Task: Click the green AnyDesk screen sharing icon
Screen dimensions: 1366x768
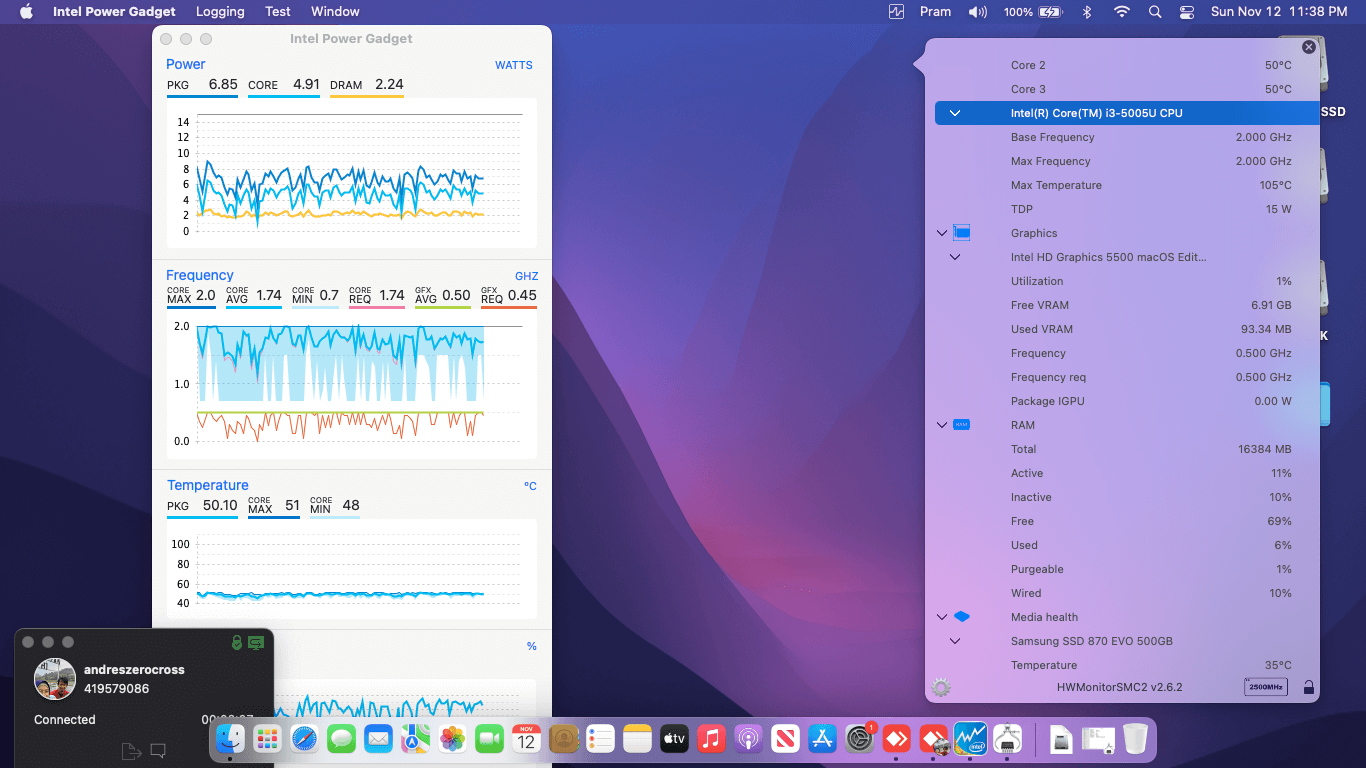Action: coord(256,642)
